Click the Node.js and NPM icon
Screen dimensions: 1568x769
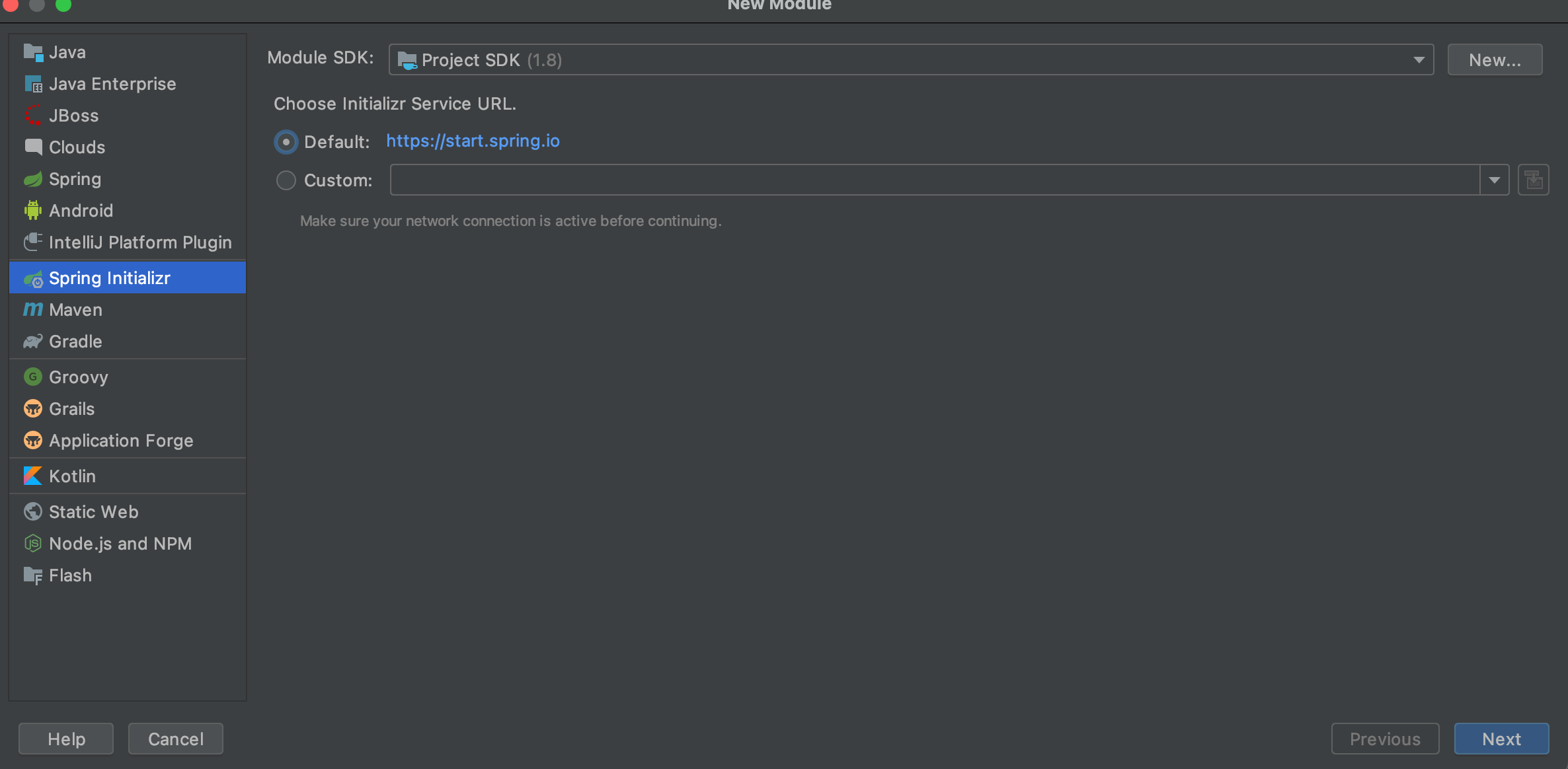pos(32,543)
